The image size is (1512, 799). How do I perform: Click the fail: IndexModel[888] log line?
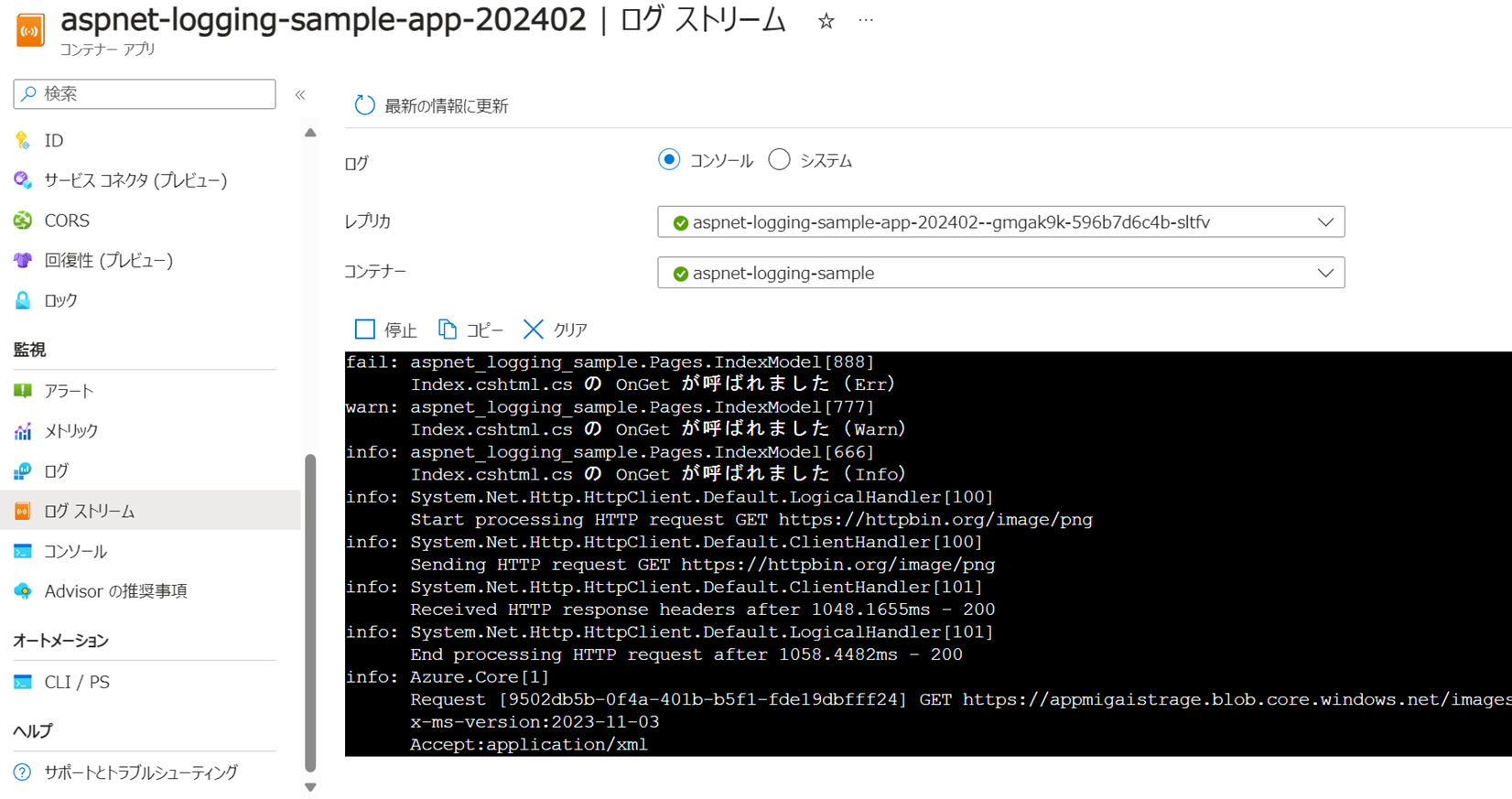point(610,362)
